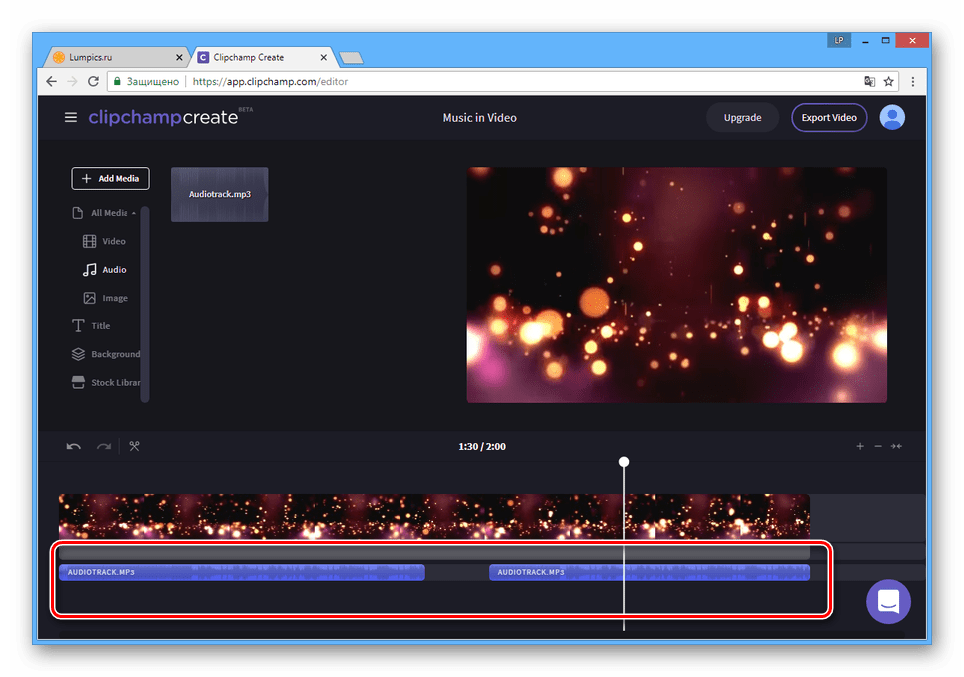Screen dimensions: 964x677
Task: Click the All Media file icon
Action: [77, 213]
